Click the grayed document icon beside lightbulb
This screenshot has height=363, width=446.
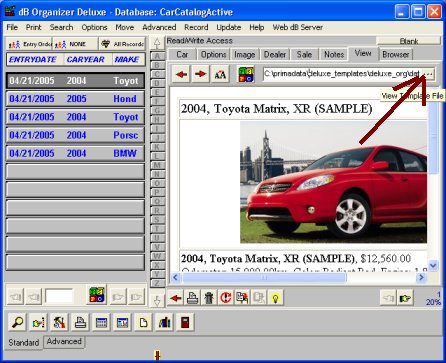coord(259,298)
